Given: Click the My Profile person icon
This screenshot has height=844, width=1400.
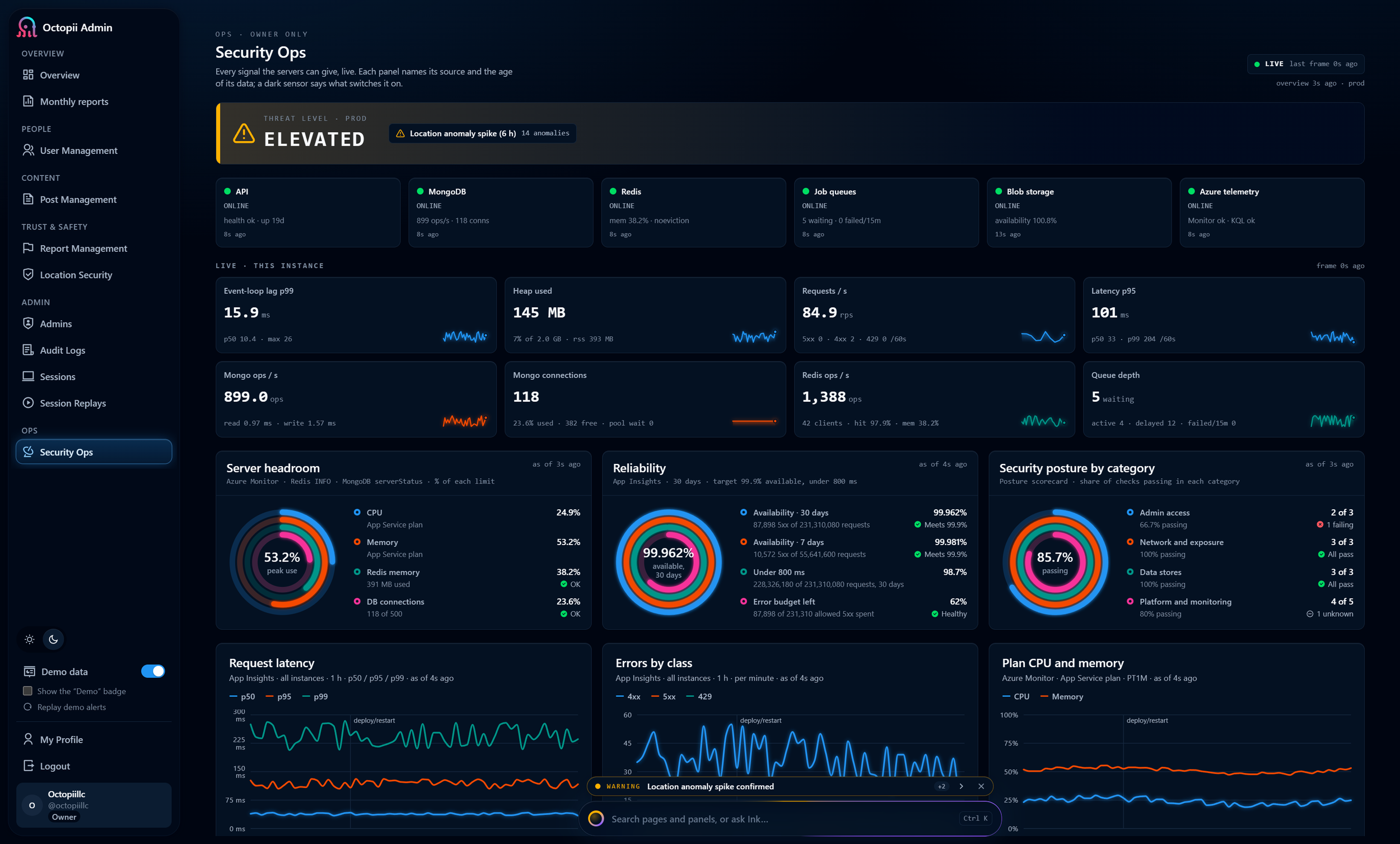Looking at the screenshot, I should 28,739.
